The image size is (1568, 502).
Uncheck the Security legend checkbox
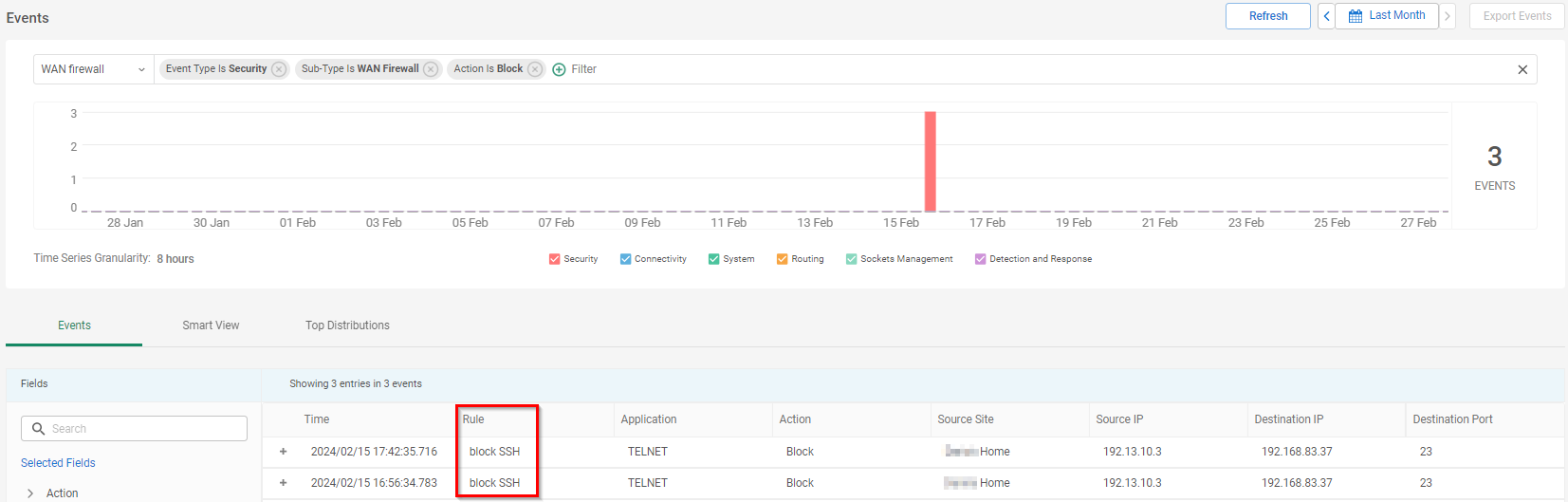(554, 259)
